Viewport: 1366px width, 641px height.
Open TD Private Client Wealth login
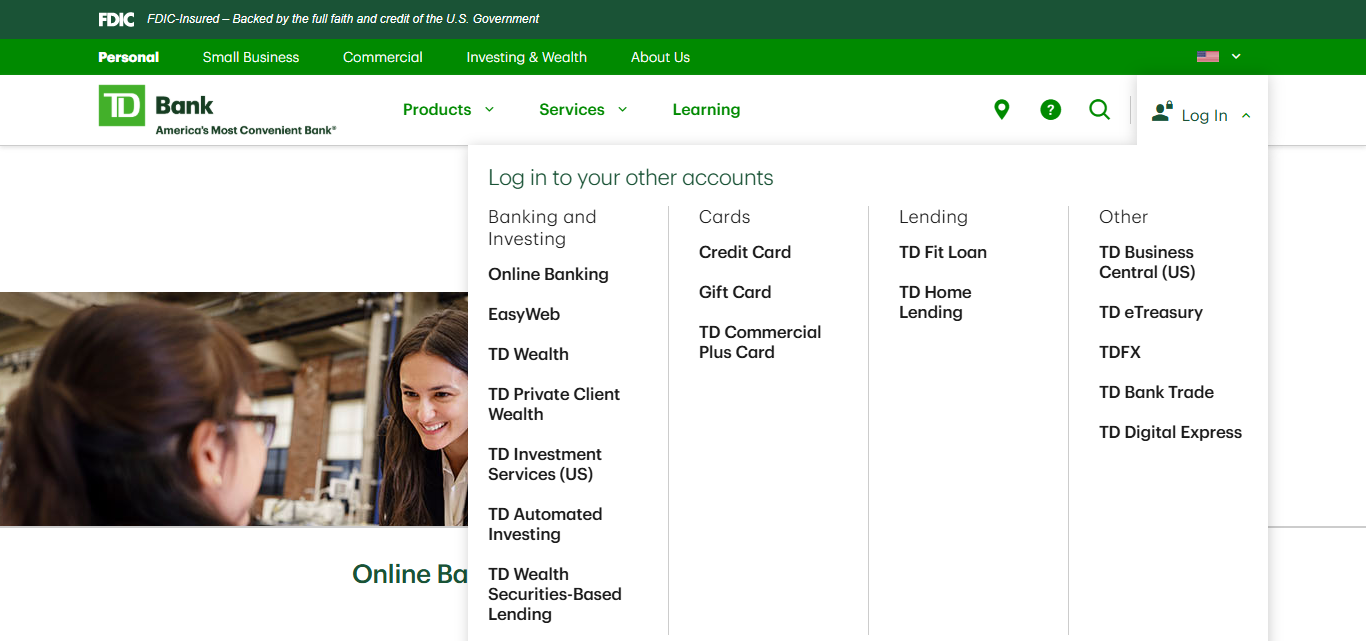click(x=554, y=404)
